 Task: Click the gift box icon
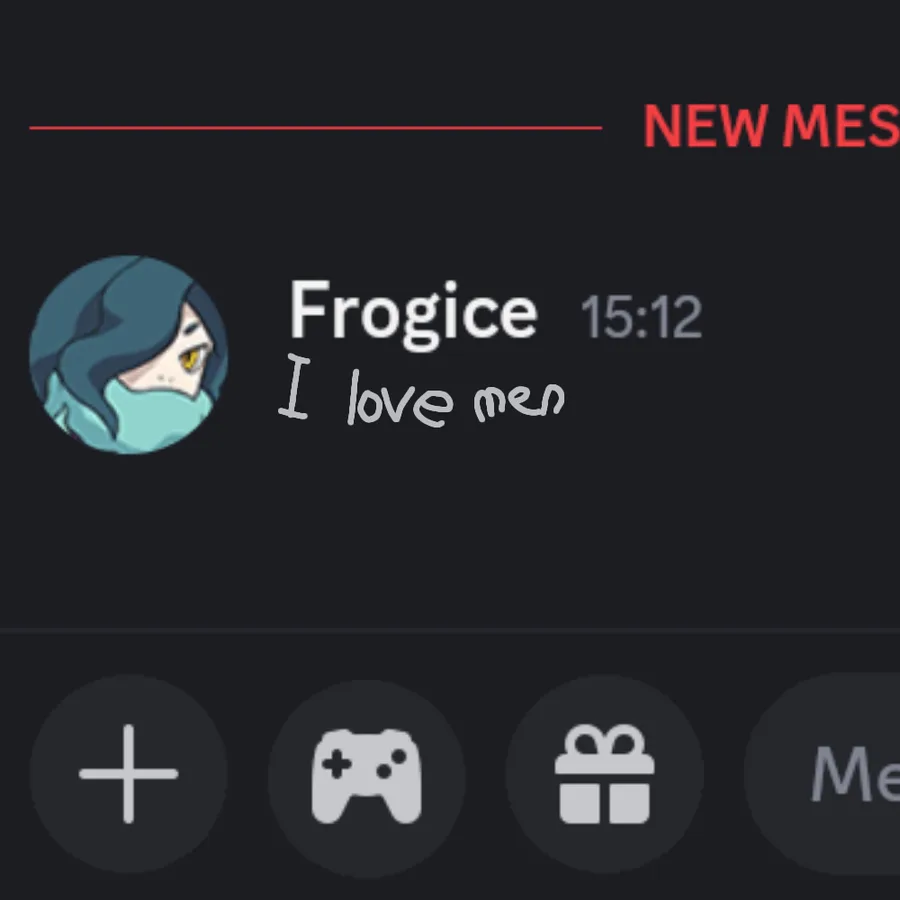(604, 774)
